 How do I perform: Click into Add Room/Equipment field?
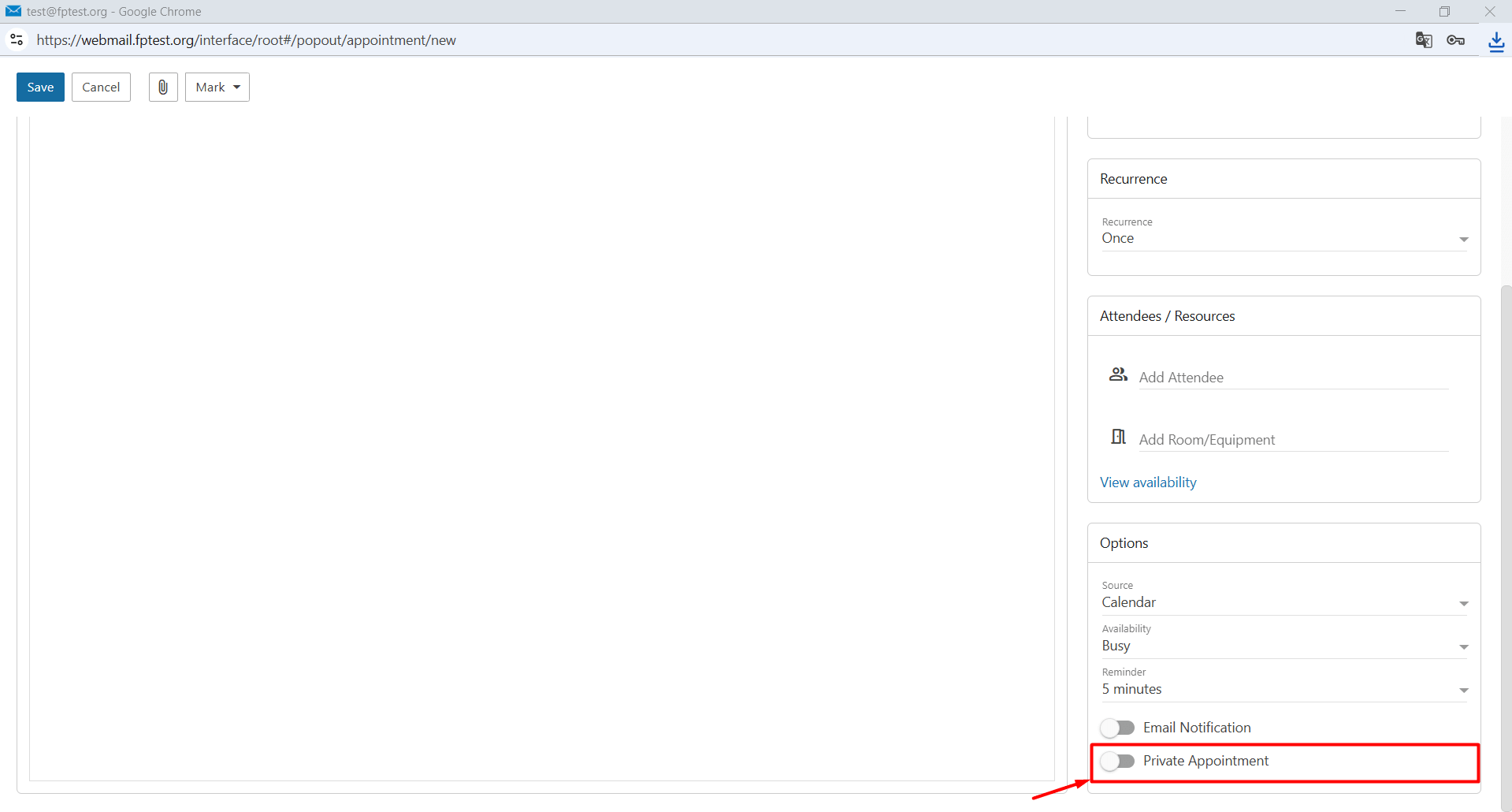pos(1294,440)
